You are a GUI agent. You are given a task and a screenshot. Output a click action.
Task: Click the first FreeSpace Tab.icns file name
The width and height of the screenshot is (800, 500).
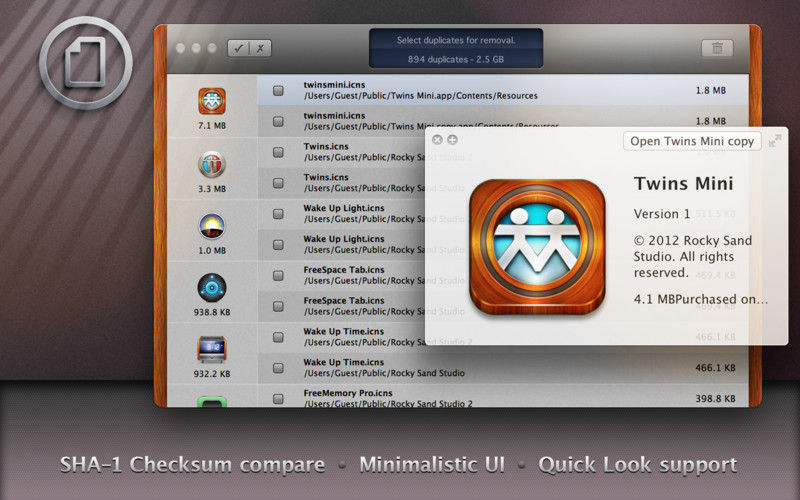344,269
